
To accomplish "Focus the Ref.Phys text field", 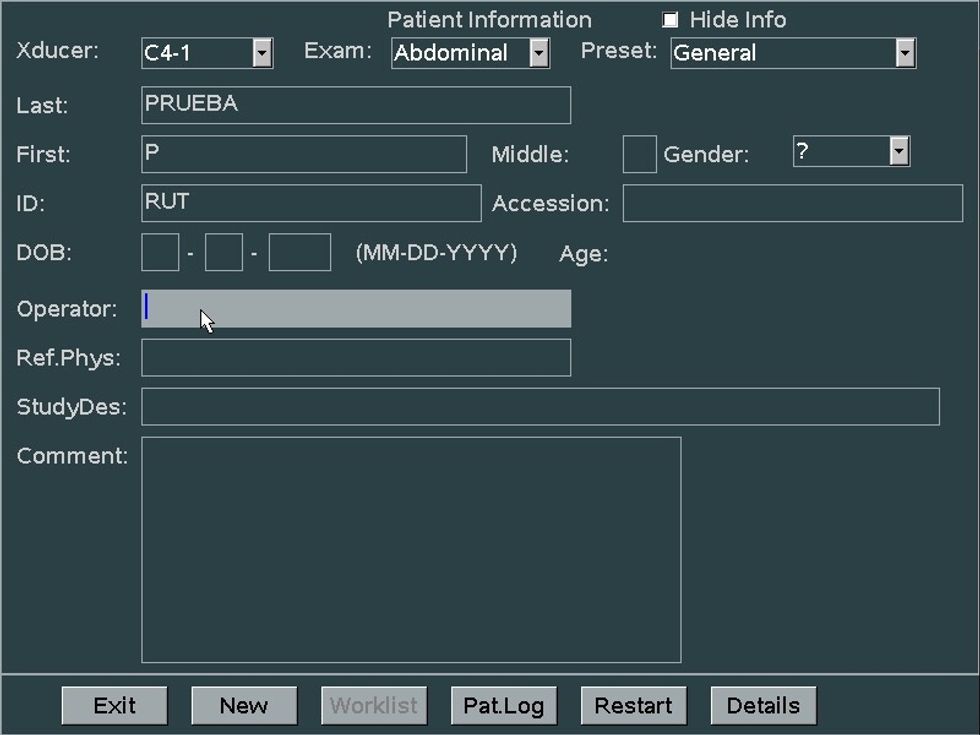I will pyautogui.click(x=356, y=358).
